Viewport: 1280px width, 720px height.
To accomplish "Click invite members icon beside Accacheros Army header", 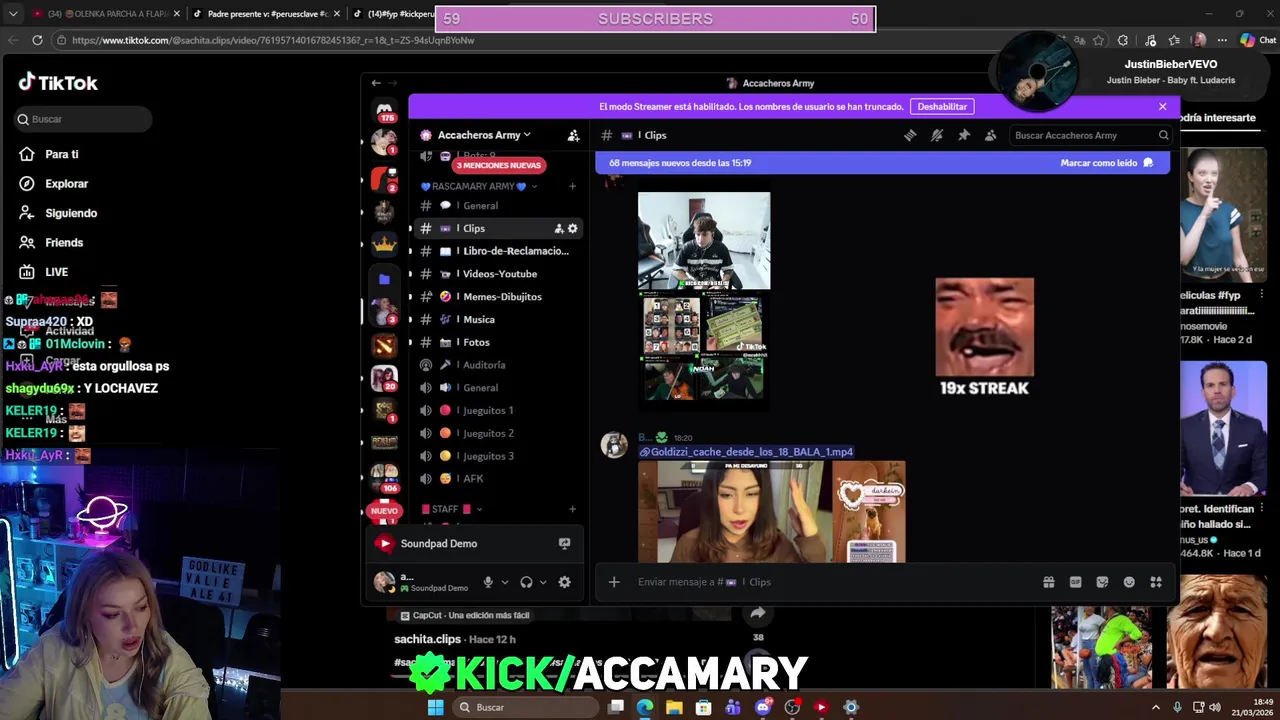I will click(573, 135).
